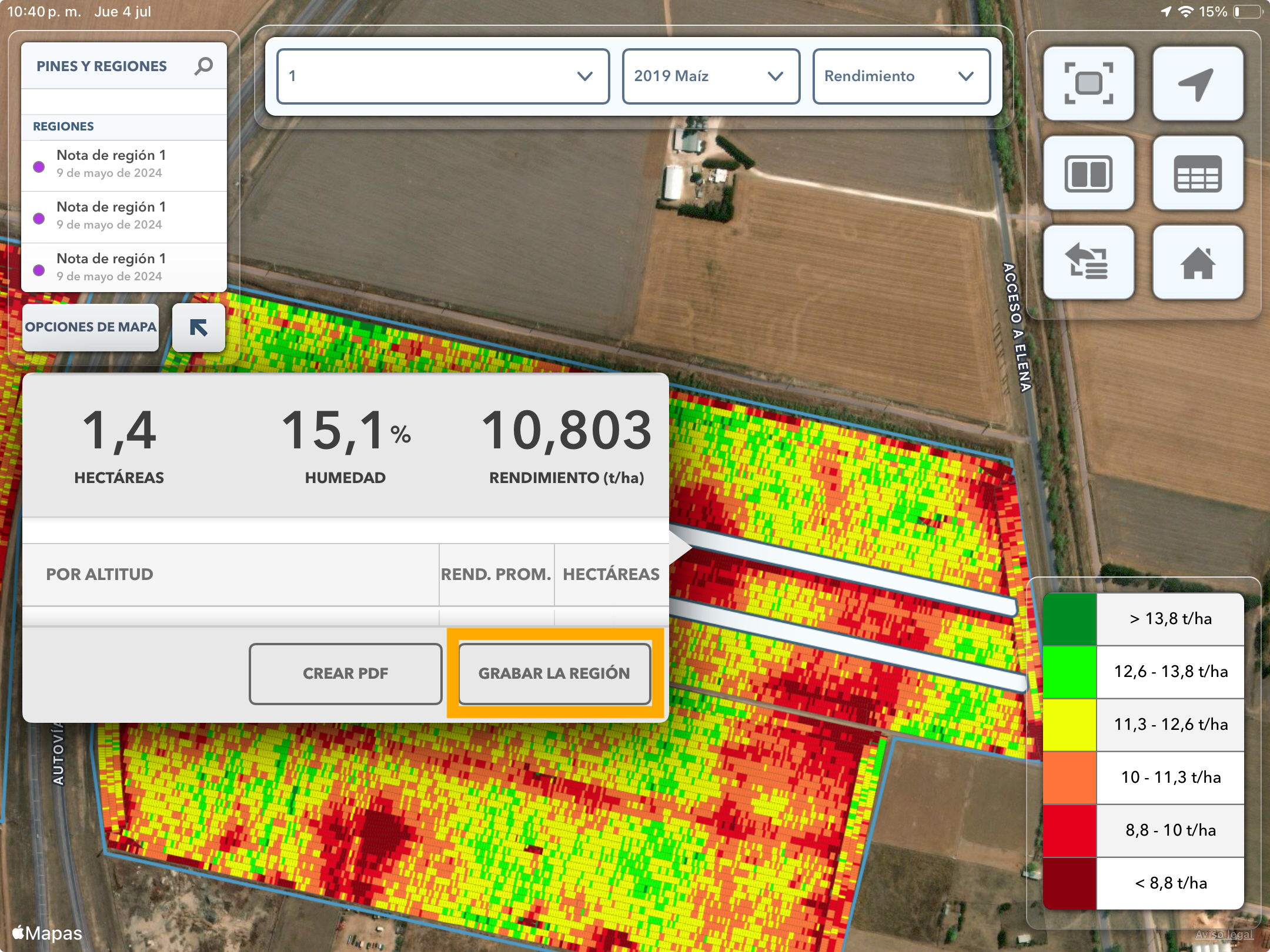Tap the 10:40 p. m. clock in status bar

pos(44,12)
